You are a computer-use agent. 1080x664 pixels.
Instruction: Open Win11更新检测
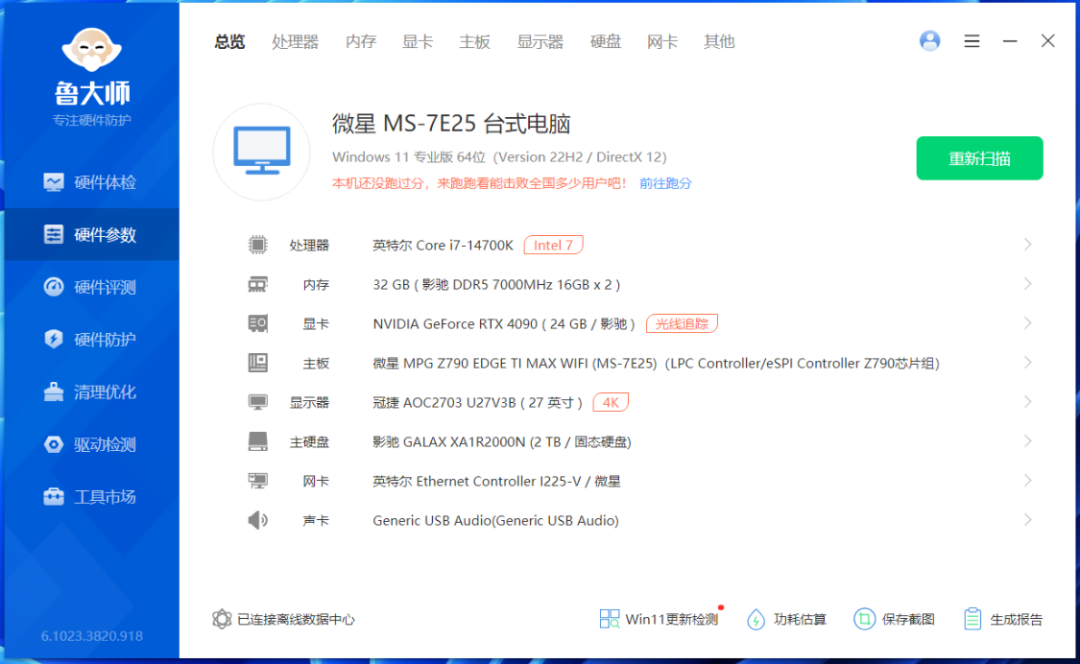coord(659,619)
